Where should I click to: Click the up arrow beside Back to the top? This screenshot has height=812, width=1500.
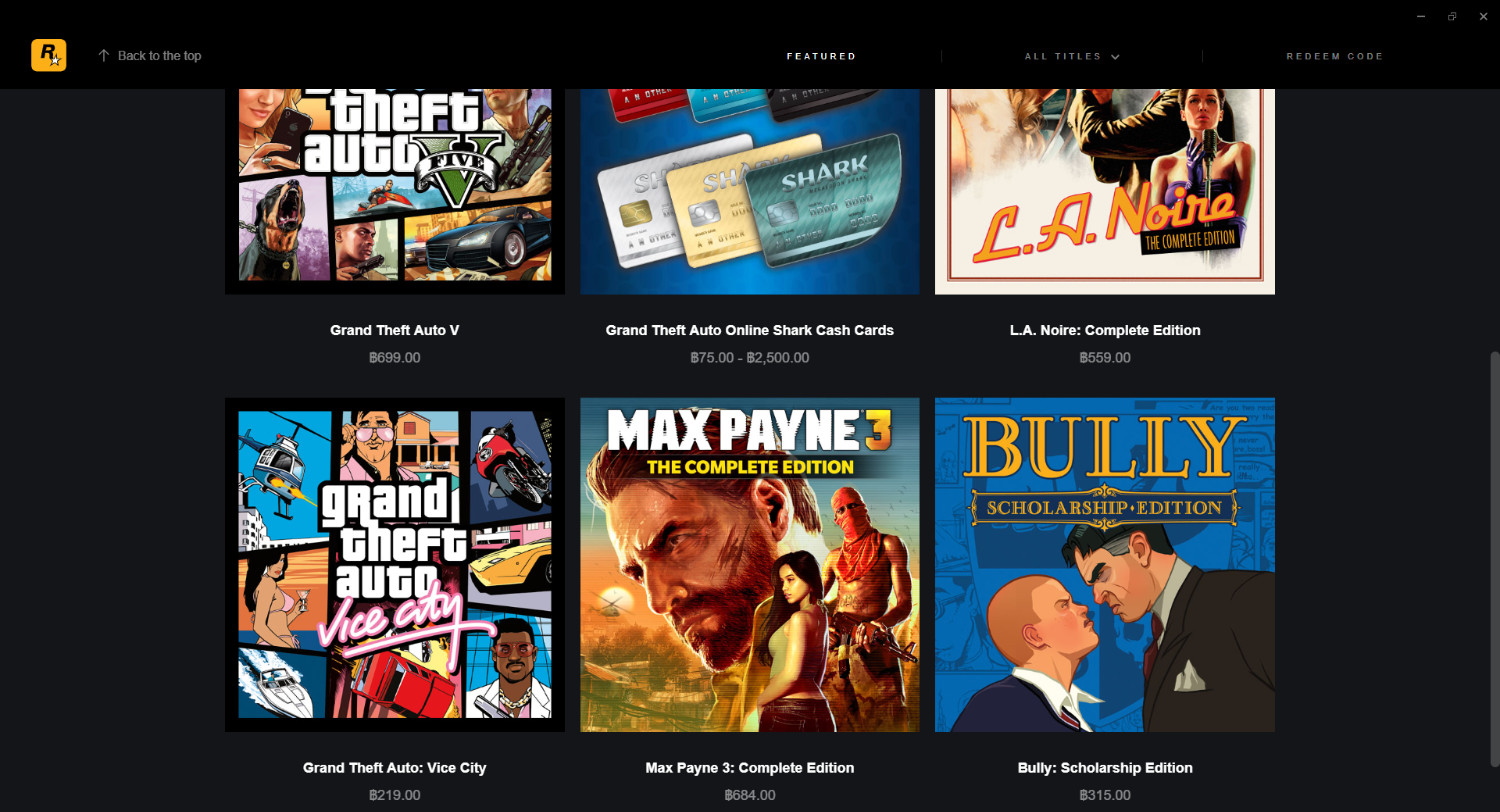tap(103, 56)
